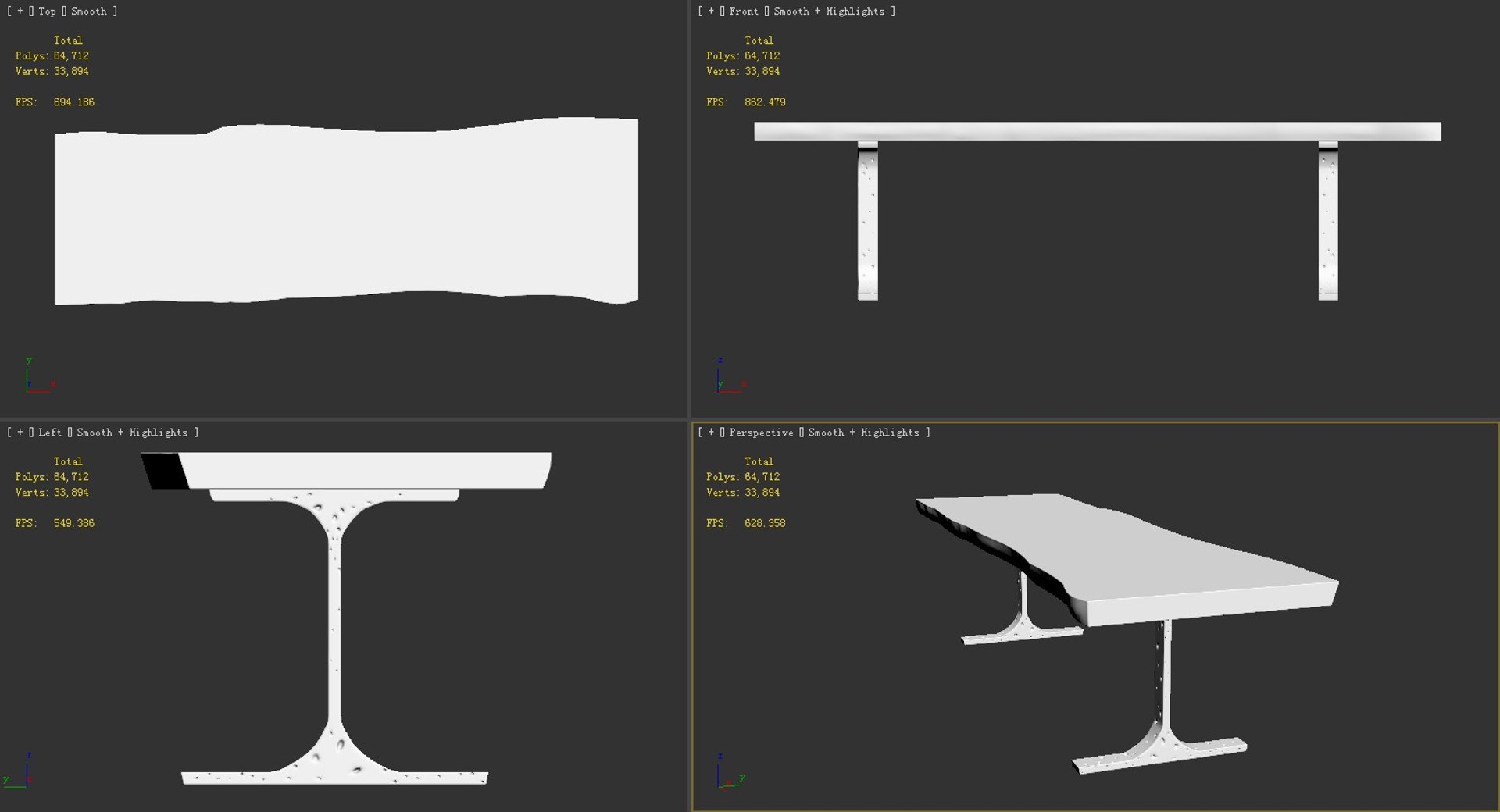The image size is (1500, 812).
Task: Click the axis gizmo in Perspective viewport
Action: pos(730,771)
